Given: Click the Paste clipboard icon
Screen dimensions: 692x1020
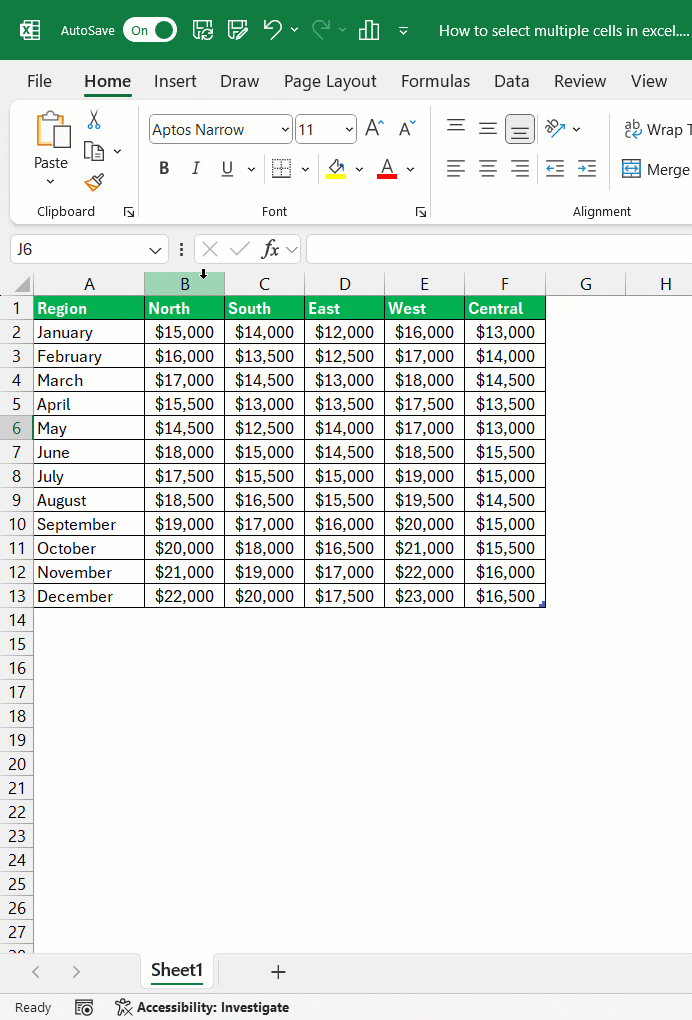Looking at the screenshot, I should [53, 129].
